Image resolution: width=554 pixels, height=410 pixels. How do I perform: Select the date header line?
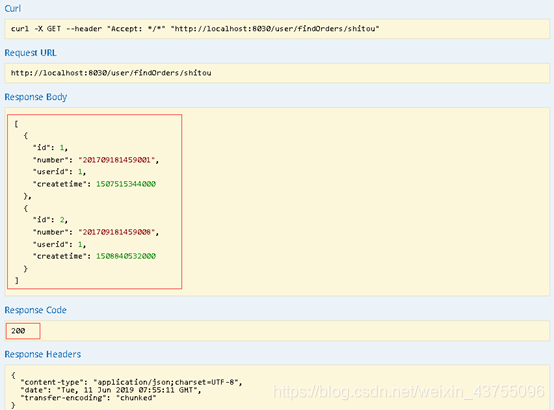click(111, 390)
